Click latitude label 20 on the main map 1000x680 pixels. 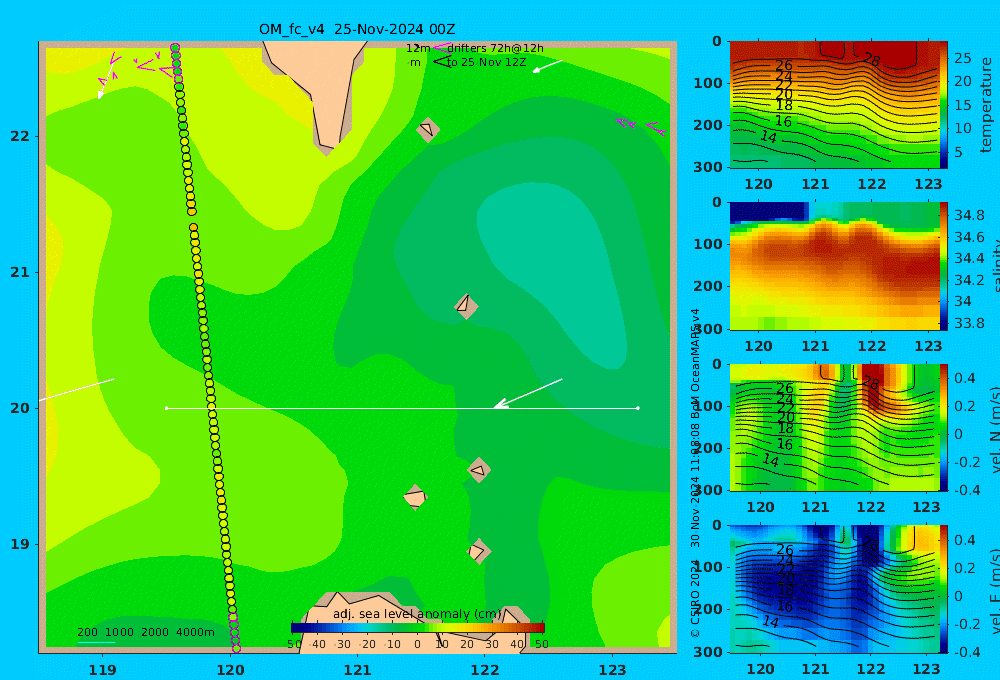pos(20,408)
